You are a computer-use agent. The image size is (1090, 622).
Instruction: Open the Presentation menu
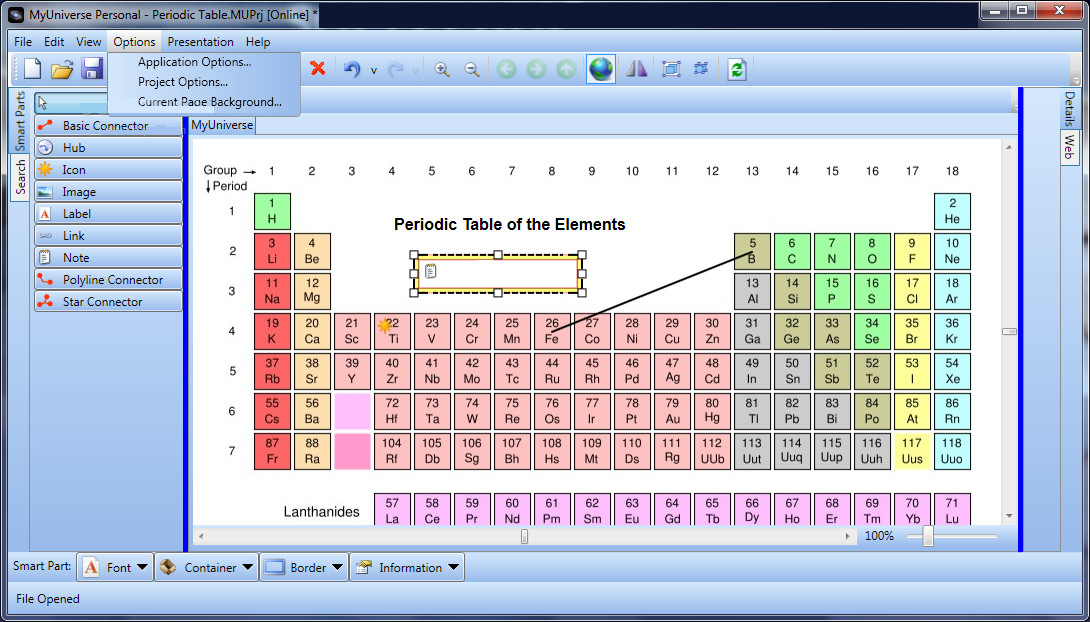tap(200, 42)
